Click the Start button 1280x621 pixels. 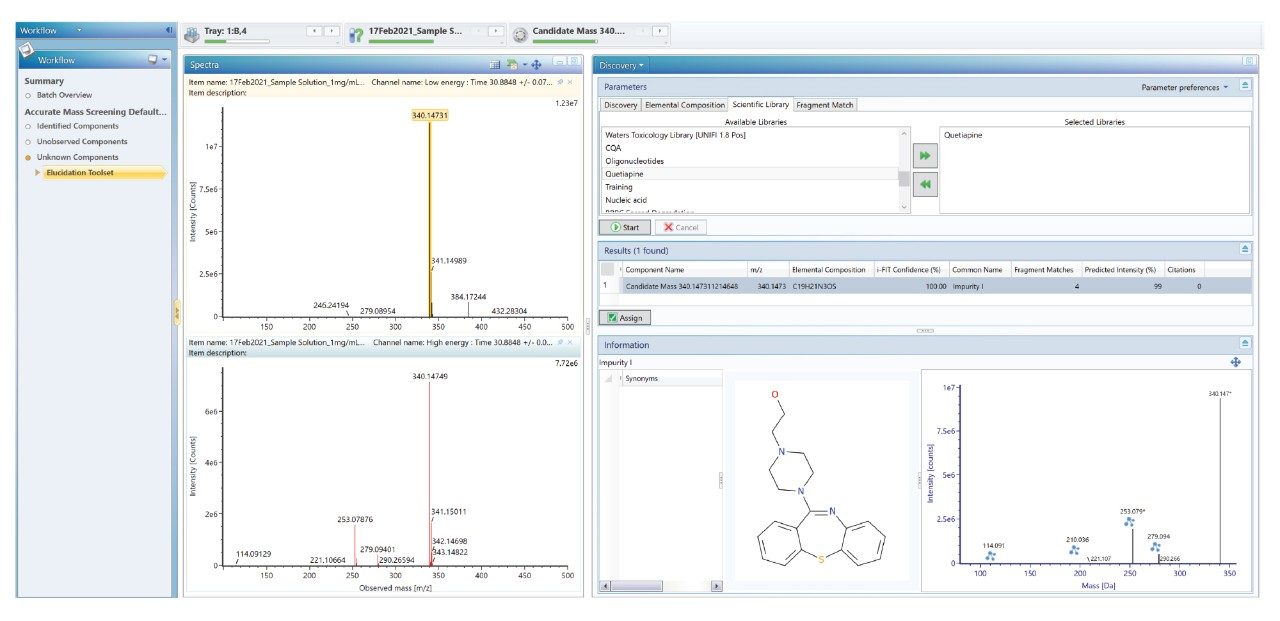coord(624,228)
